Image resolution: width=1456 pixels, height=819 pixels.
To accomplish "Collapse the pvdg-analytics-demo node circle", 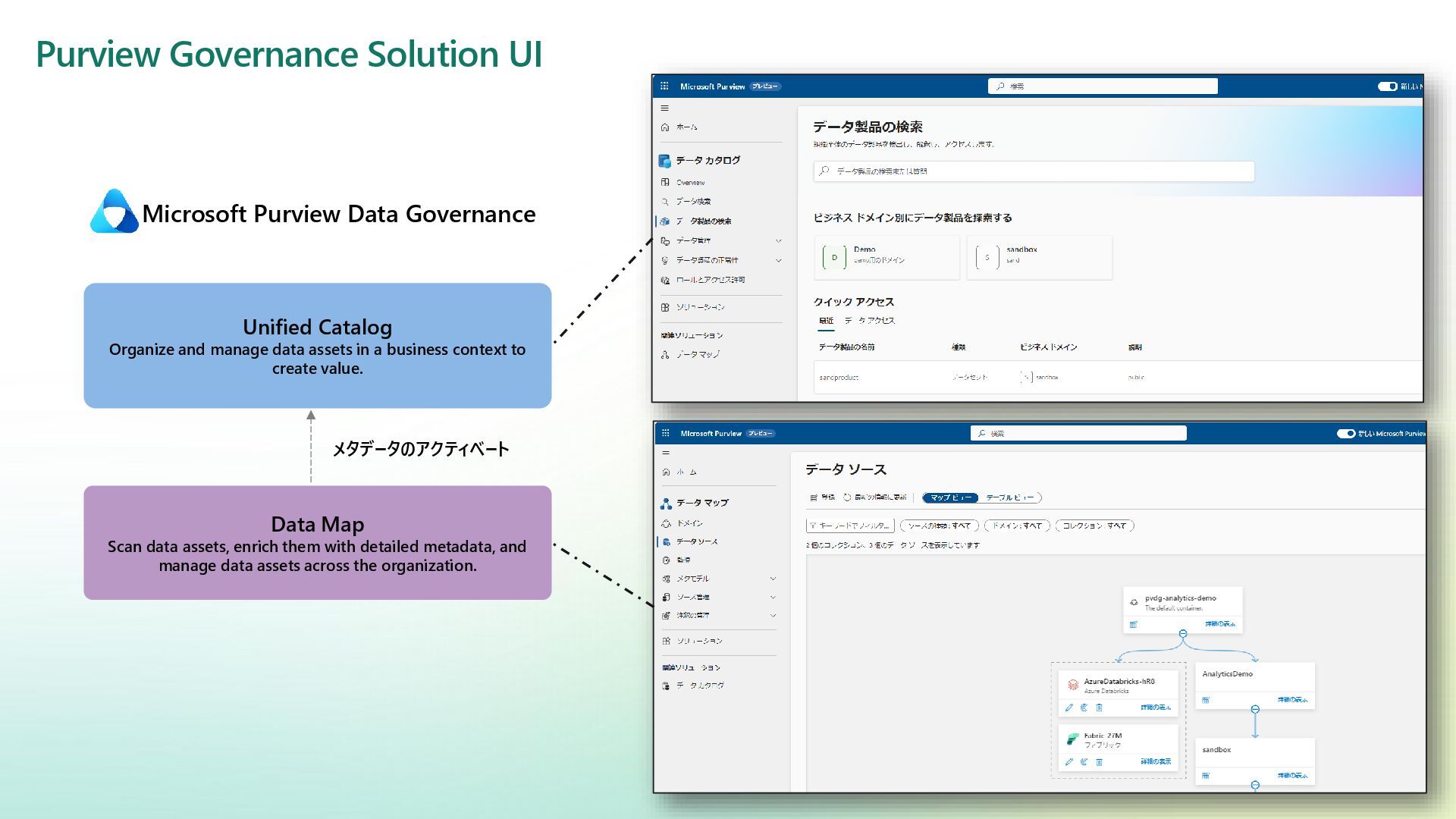I will click(1182, 633).
